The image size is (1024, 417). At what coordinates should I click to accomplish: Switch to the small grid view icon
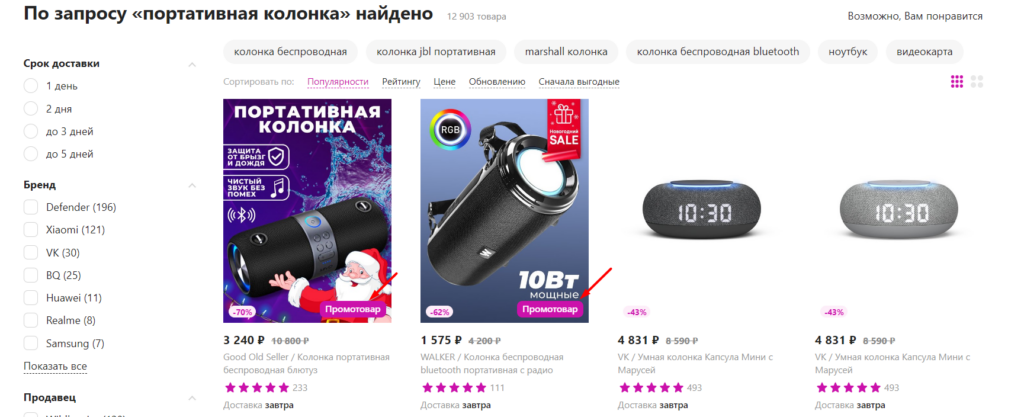(957, 82)
